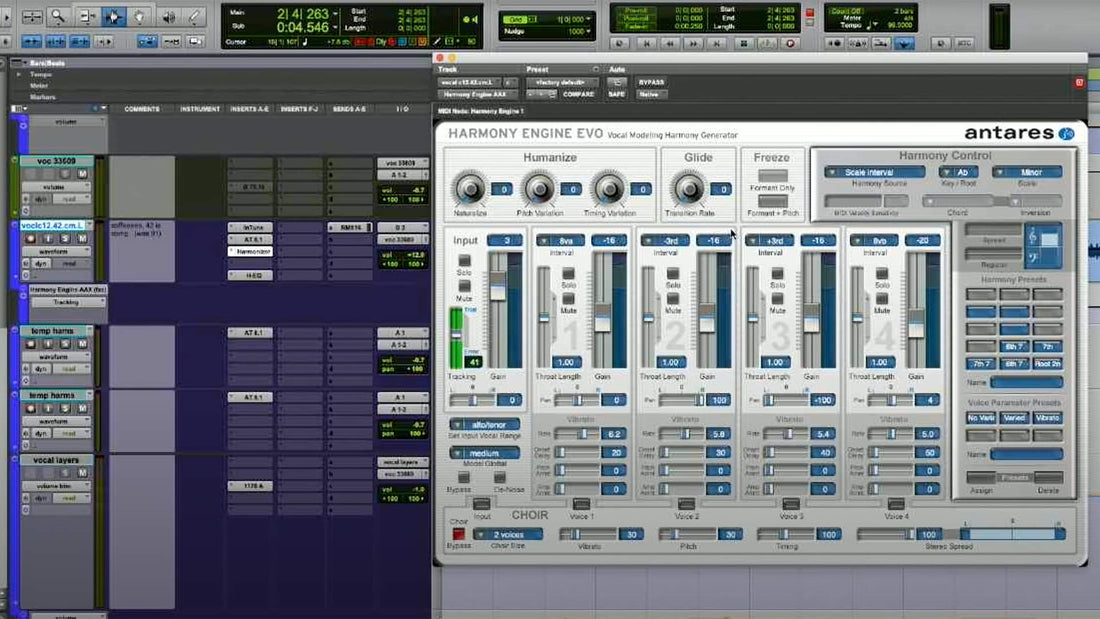This screenshot has height=619, width=1100.
Task: Toggle record arm on vocic12.42.cm.L track
Action: click(x=30, y=239)
